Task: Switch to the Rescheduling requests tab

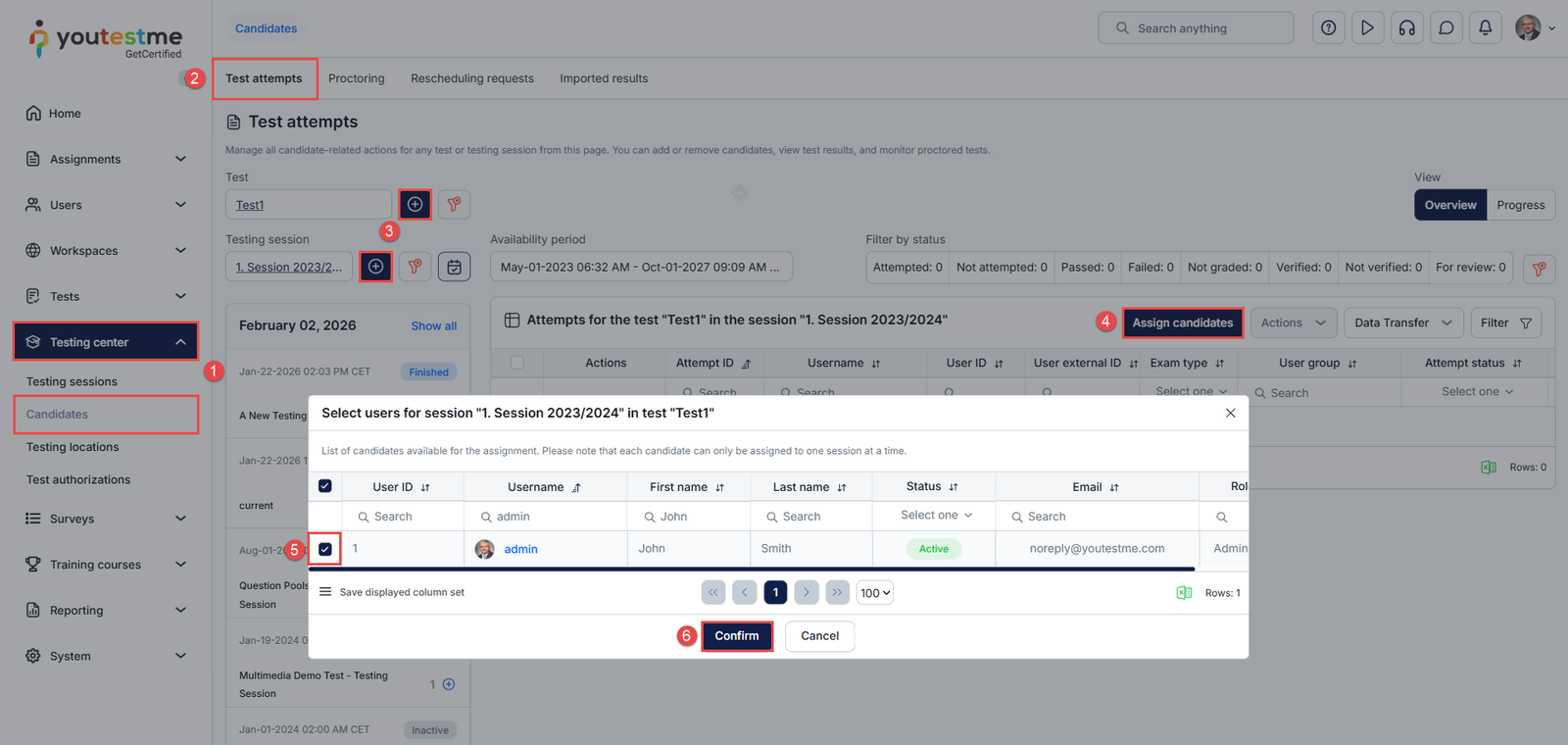Action: [x=472, y=78]
